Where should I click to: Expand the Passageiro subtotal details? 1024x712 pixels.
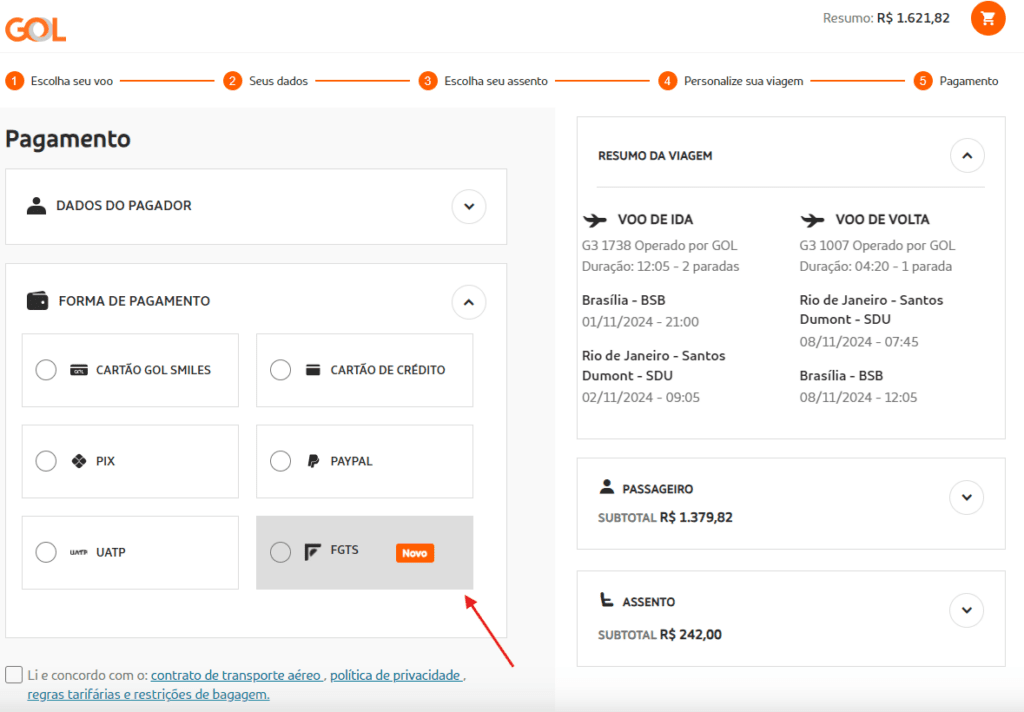click(x=966, y=497)
